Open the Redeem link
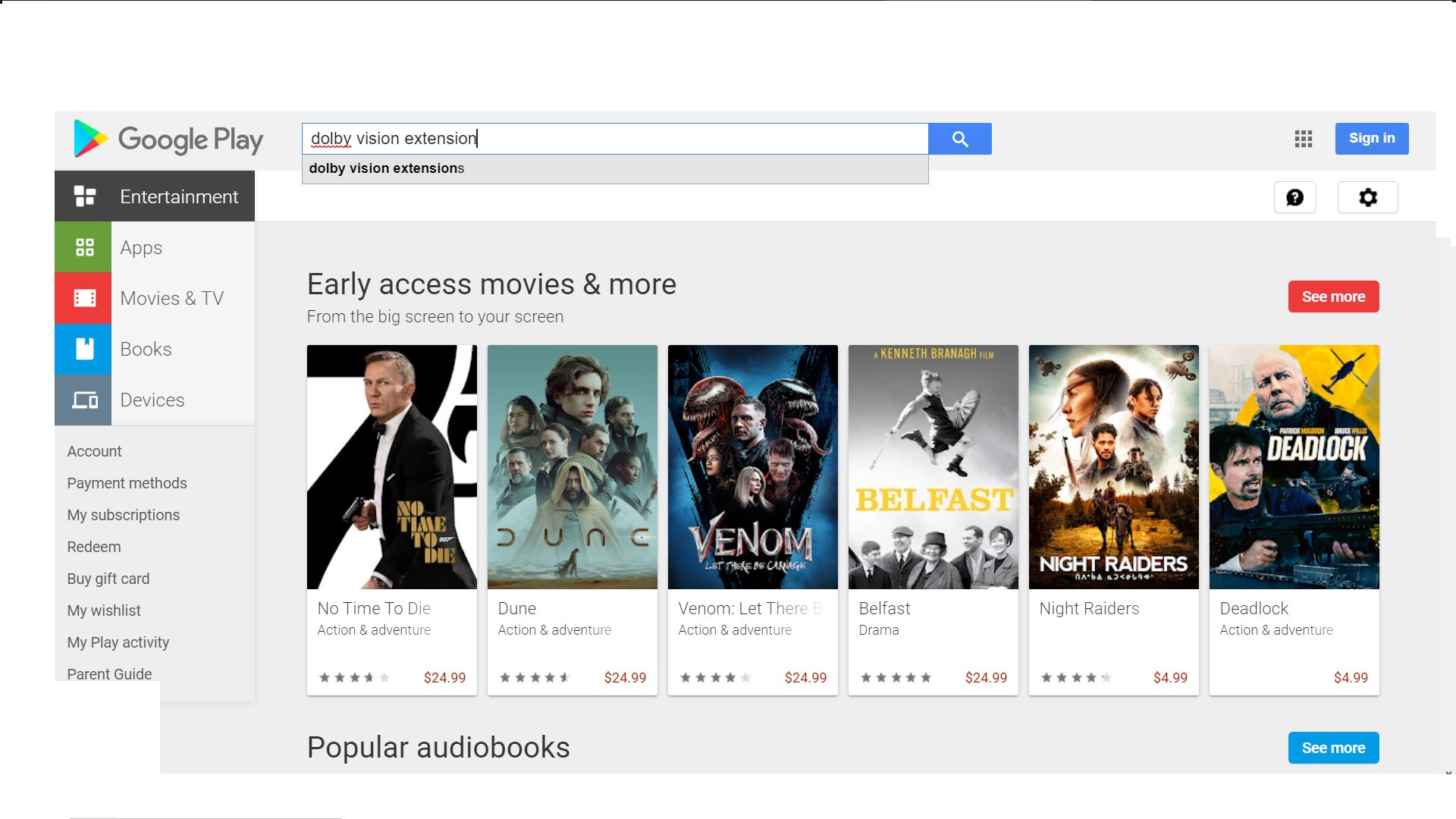 click(x=94, y=547)
